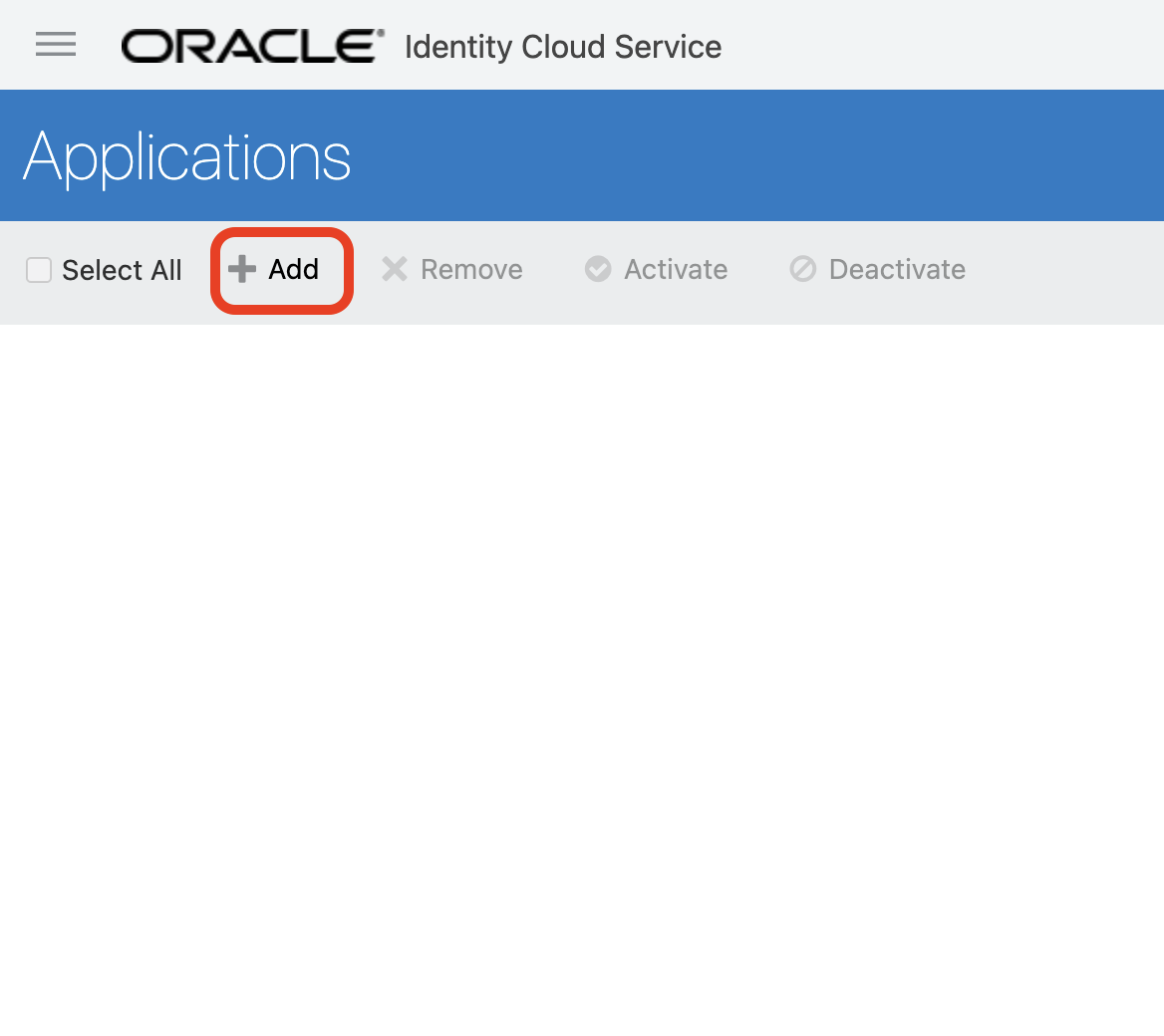The image size is (1164, 1036).
Task: Click the Identity Cloud Service title
Action: 562,47
